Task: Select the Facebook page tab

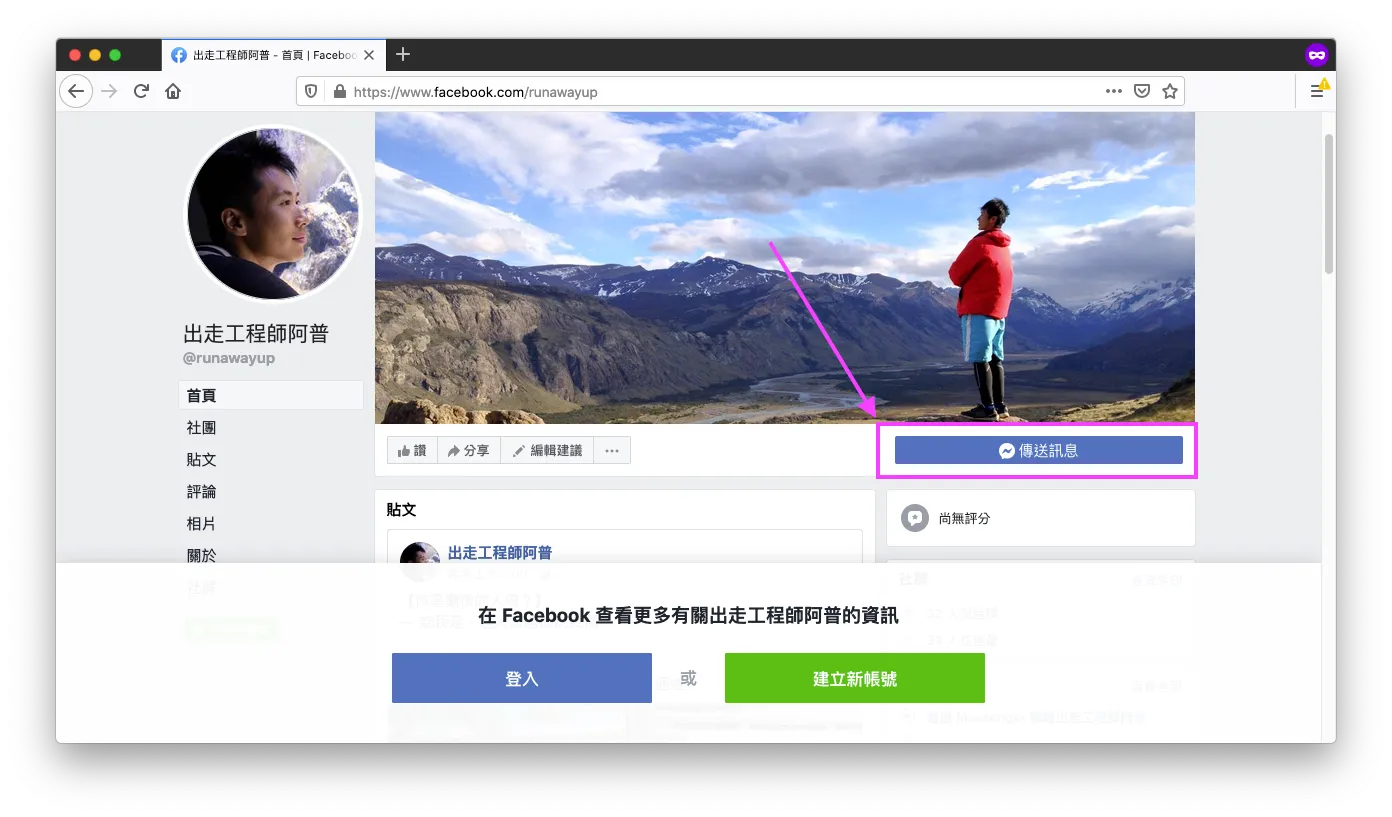Action: click(273, 55)
